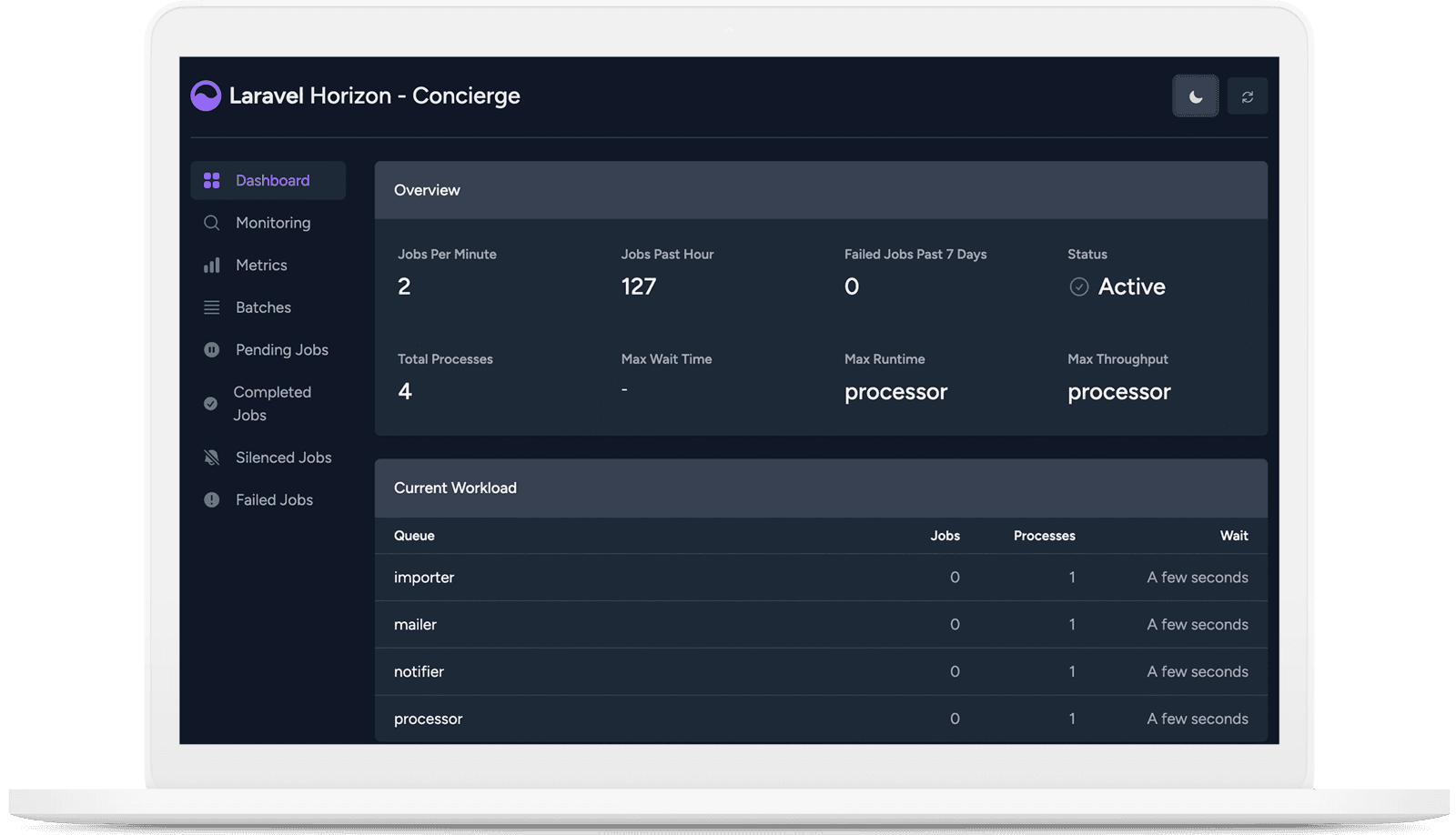Viewport: 1456px width, 835px height.
Task: Select the Silenced Jobs muted icon
Action: (x=211, y=457)
